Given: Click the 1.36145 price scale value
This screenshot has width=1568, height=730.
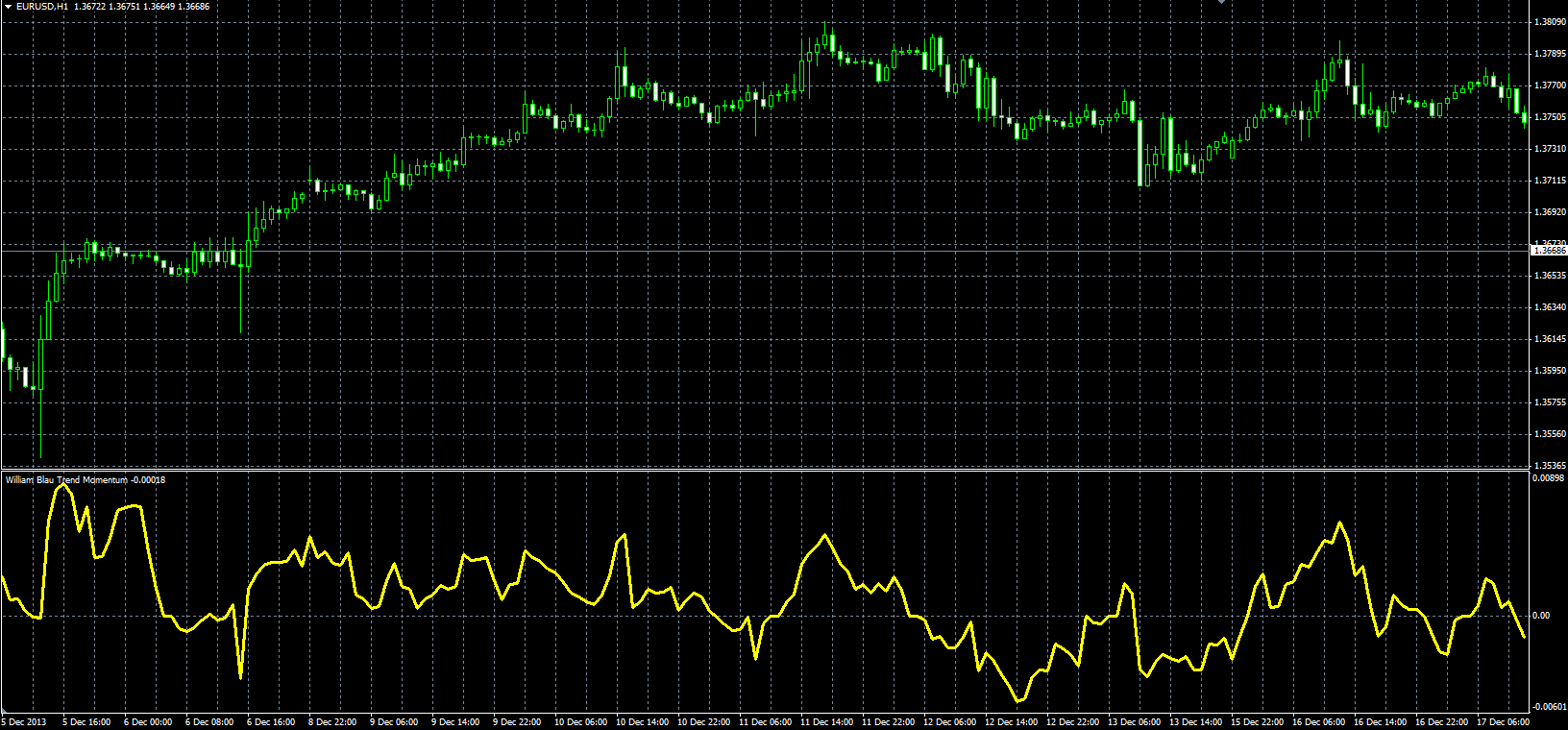Looking at the screenshot, I should tap(1550, 339).
